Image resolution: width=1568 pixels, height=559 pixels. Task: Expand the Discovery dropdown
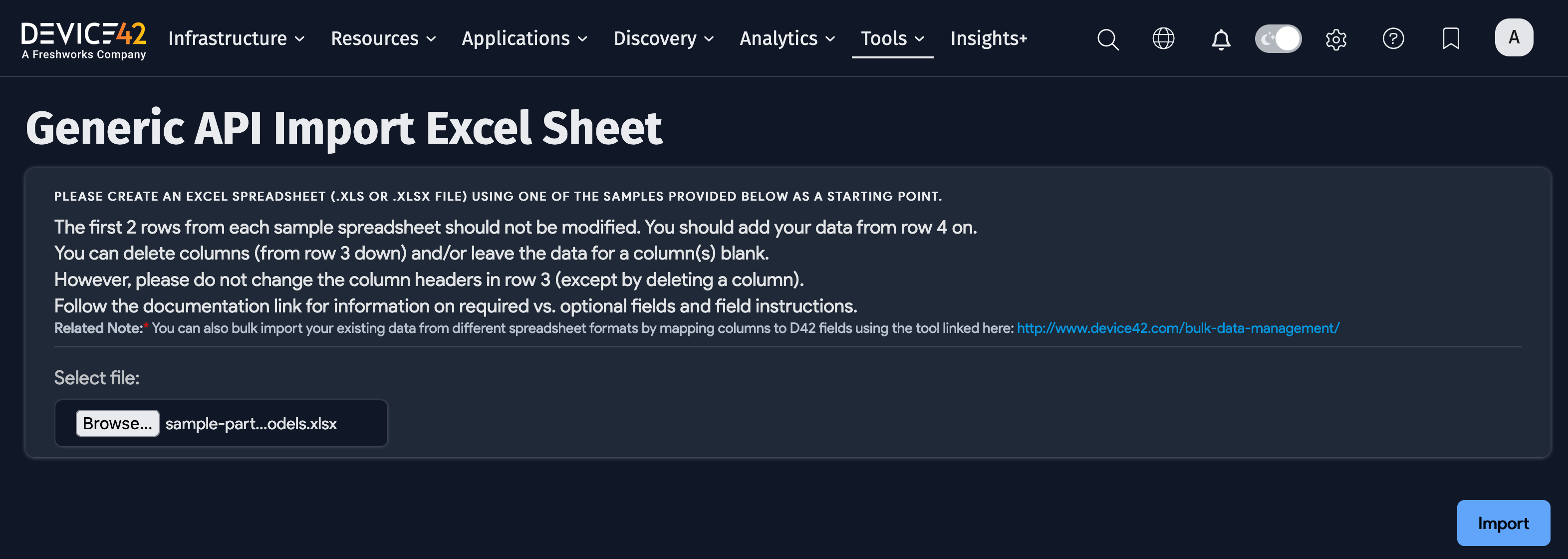[663, 38]
